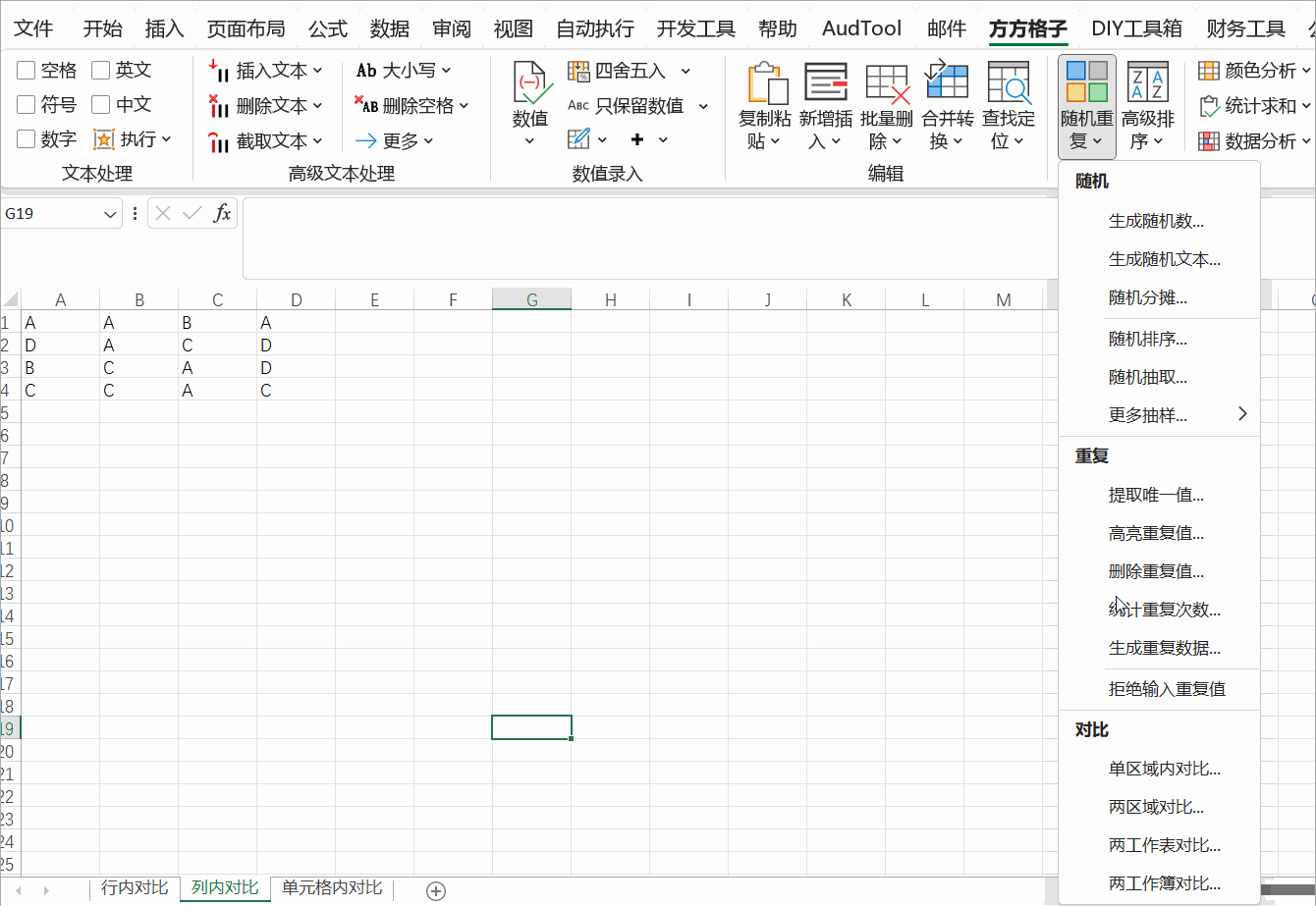Select the 颜色分析 tool

(x=1257, y=70)
